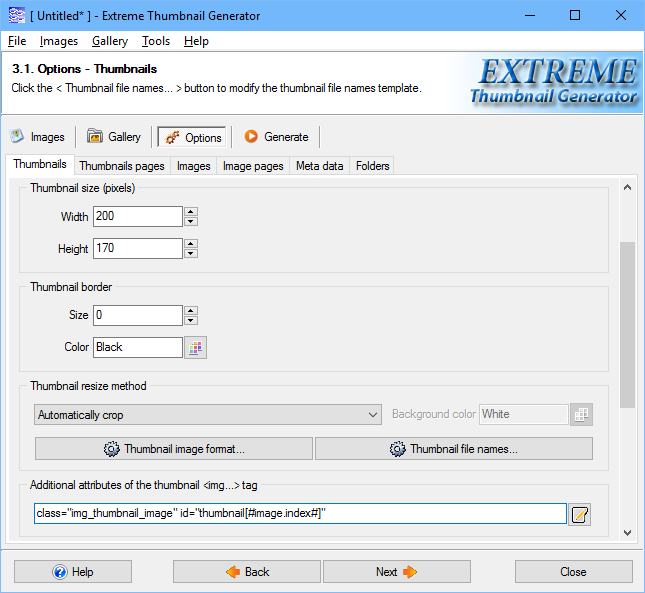
Task: Go Back to the previous step
Action: (247, 572)
